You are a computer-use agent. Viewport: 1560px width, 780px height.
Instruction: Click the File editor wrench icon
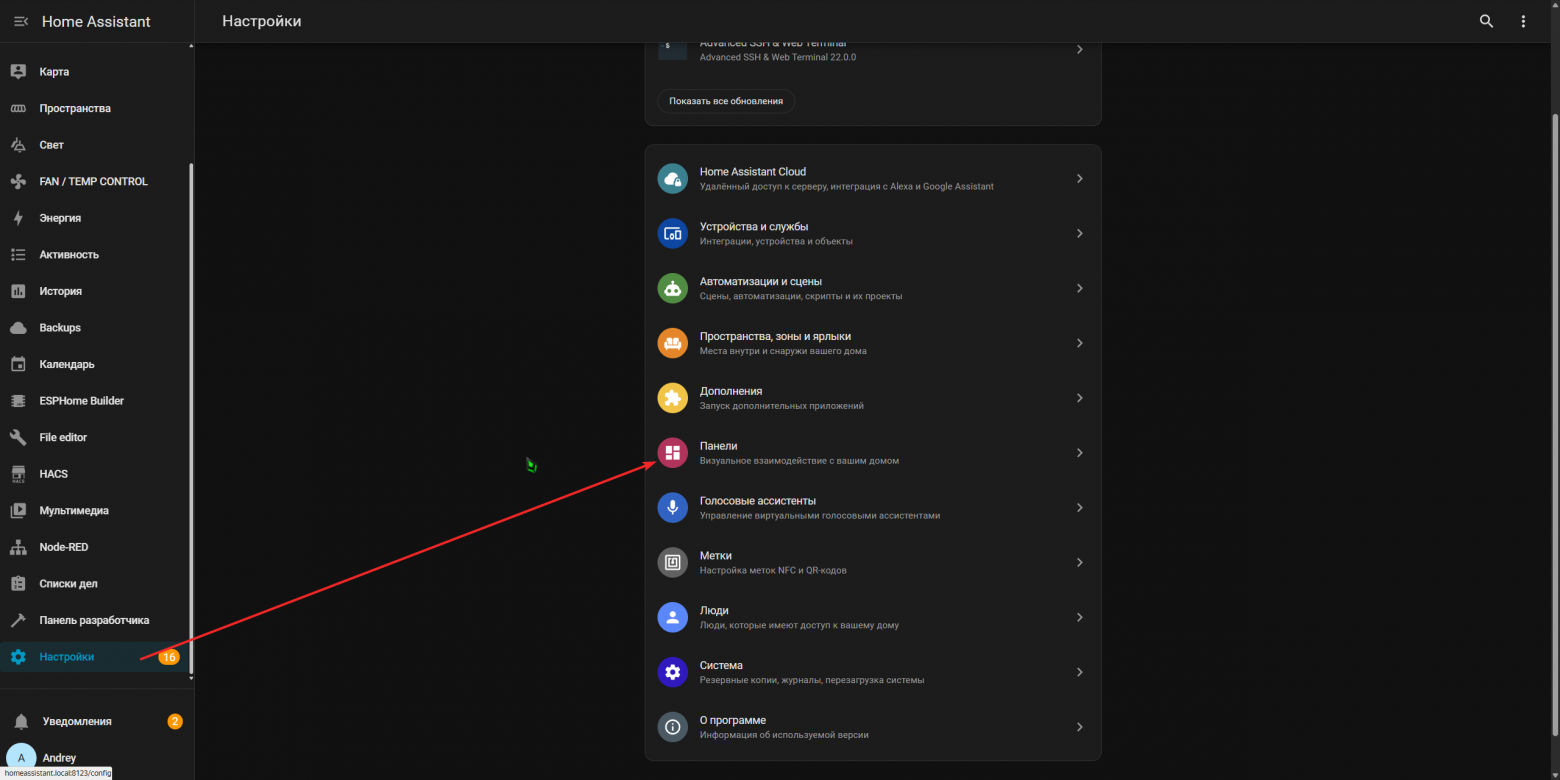pos(18,437)
